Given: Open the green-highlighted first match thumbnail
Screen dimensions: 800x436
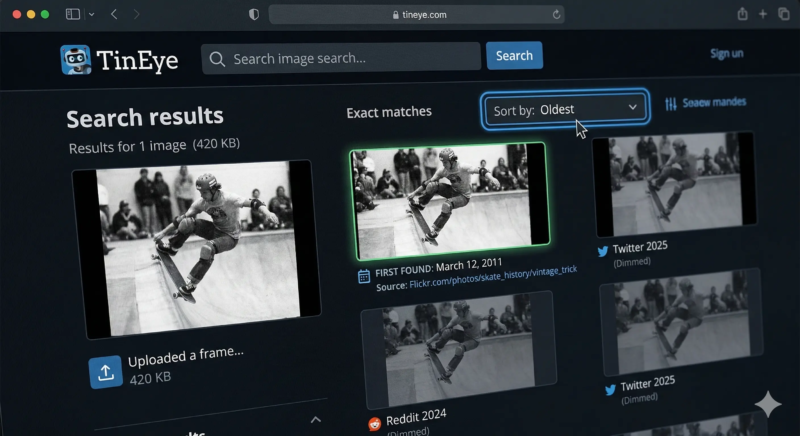Looking at the screenshot, I should coord(449,201).
